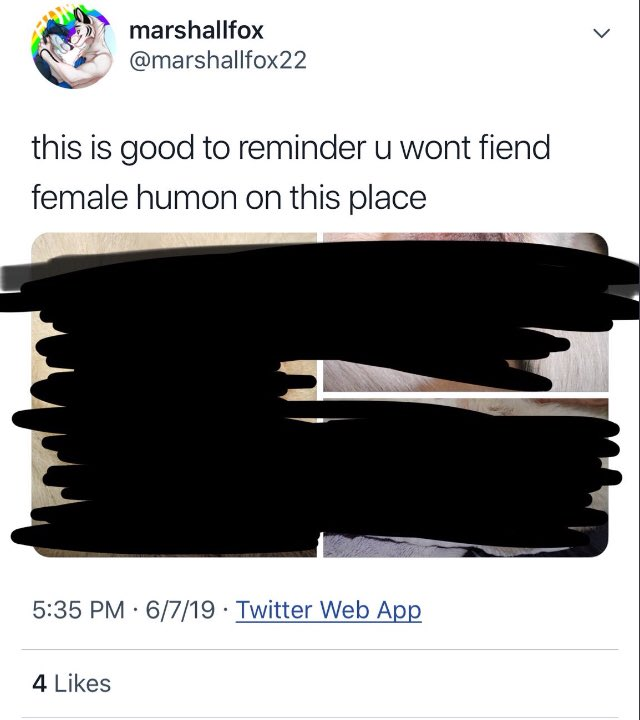Click the number 4 in likes count

coord(39,683)
